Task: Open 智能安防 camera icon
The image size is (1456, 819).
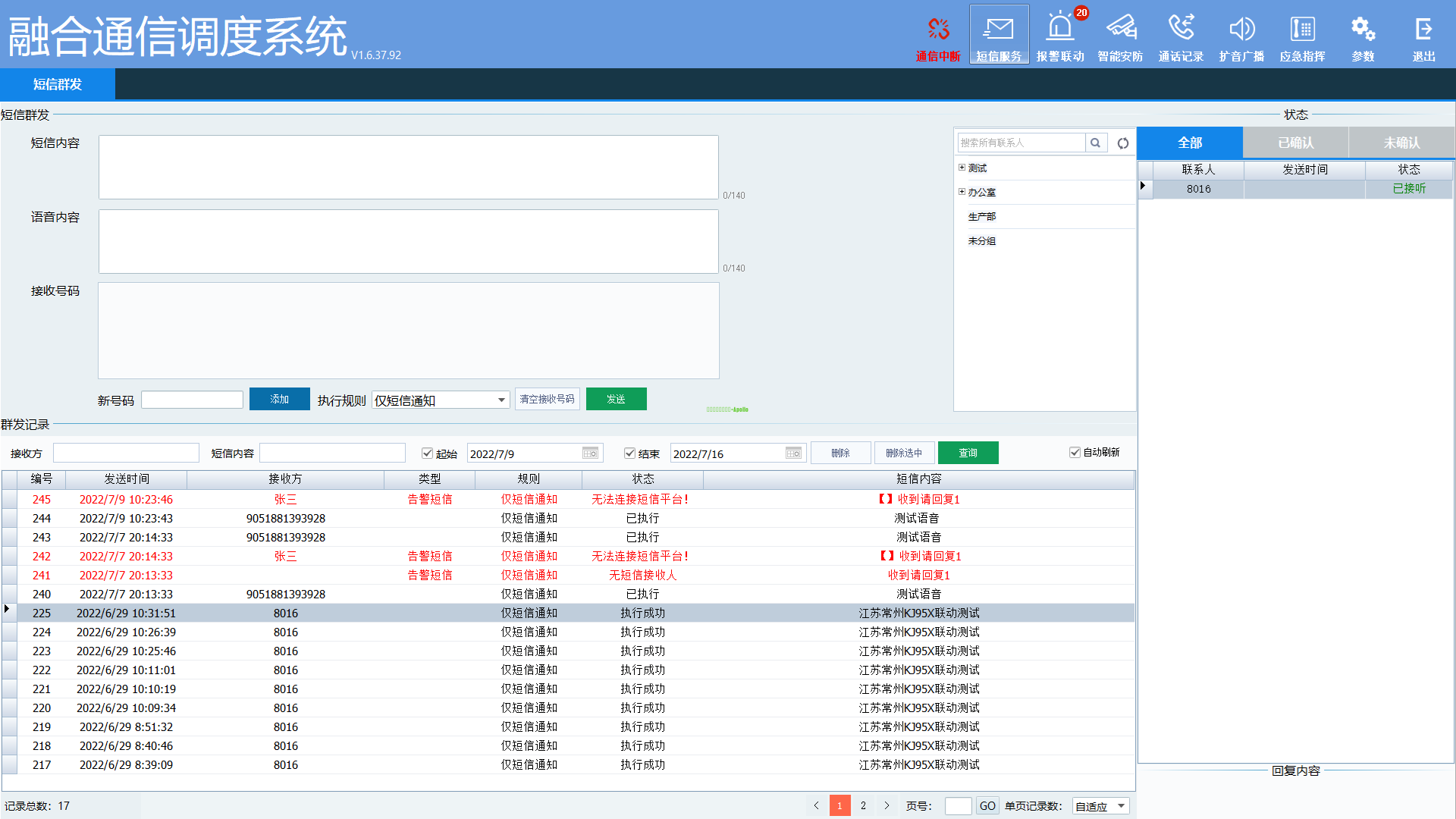Action: 1120,28
